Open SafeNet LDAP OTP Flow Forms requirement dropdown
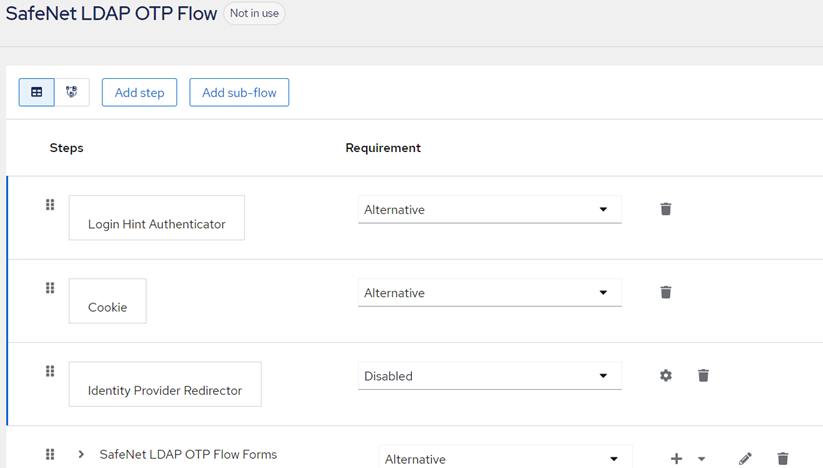The image size is (823, 468). (505, 458)
